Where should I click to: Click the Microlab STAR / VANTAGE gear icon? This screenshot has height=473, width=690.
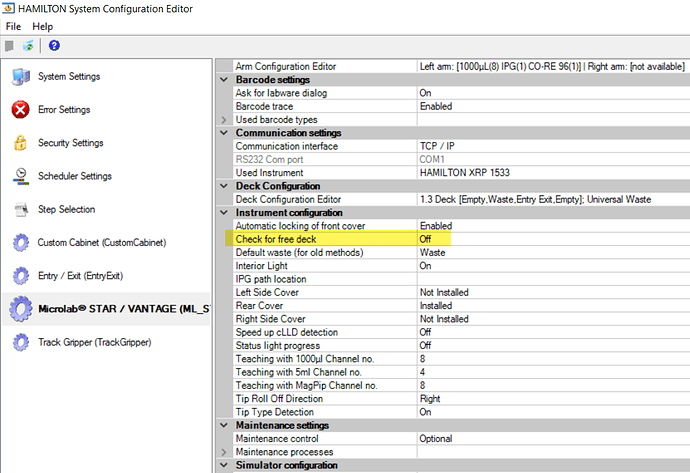(20, 309)
